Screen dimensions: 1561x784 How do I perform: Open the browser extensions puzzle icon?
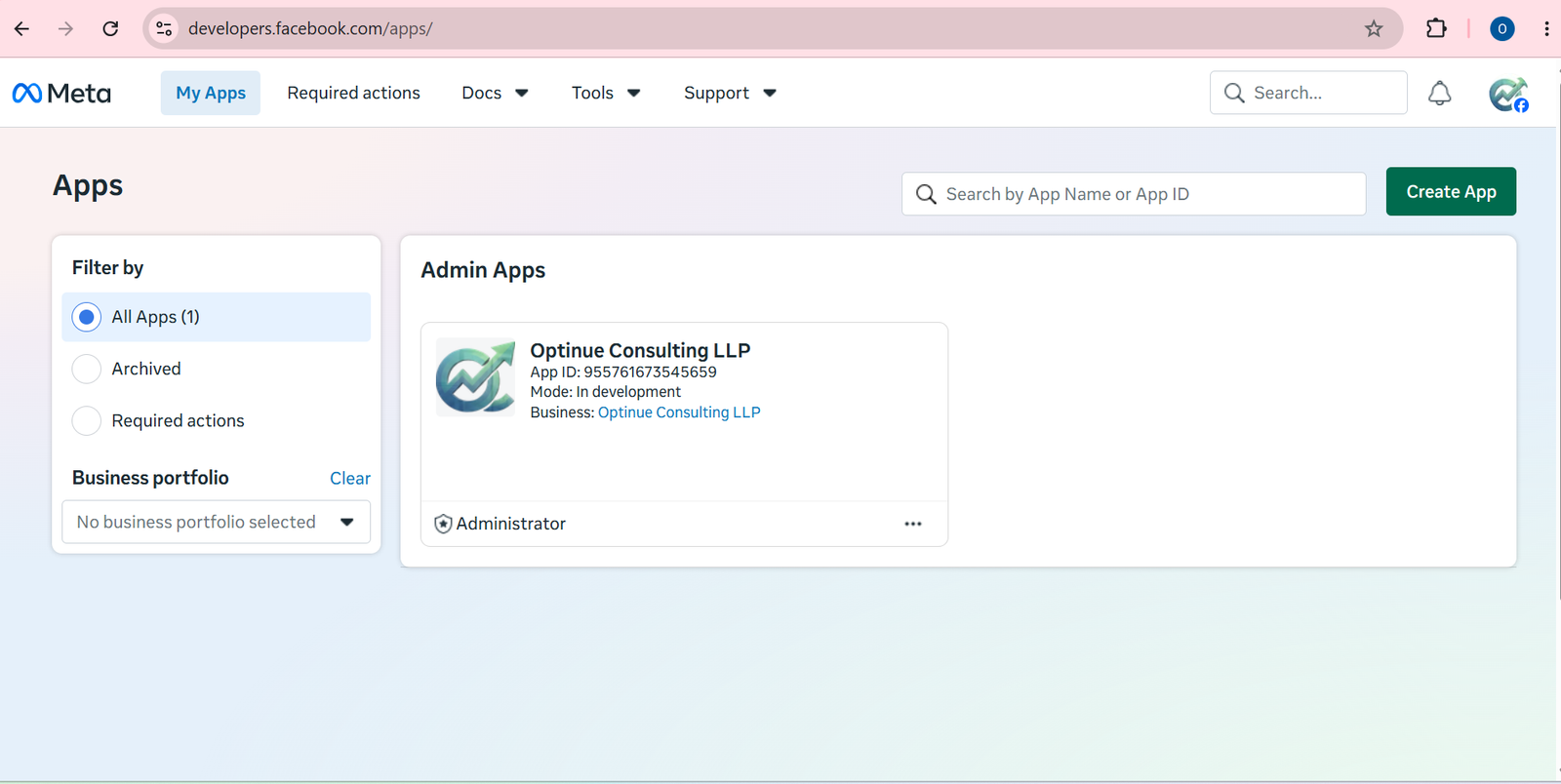click(1436, 29)
